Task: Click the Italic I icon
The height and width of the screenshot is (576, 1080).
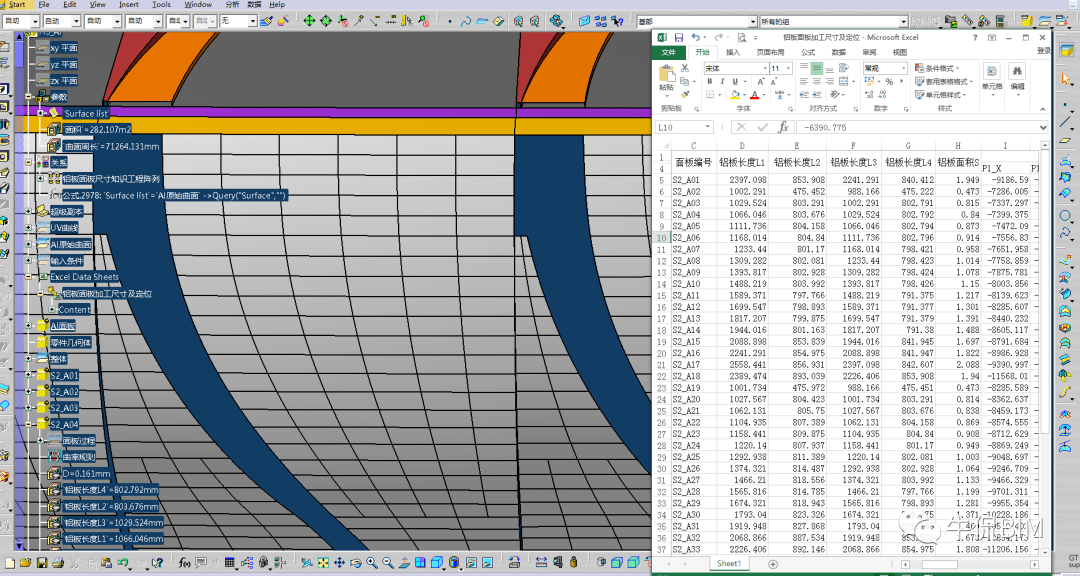Action: [722, 81]
